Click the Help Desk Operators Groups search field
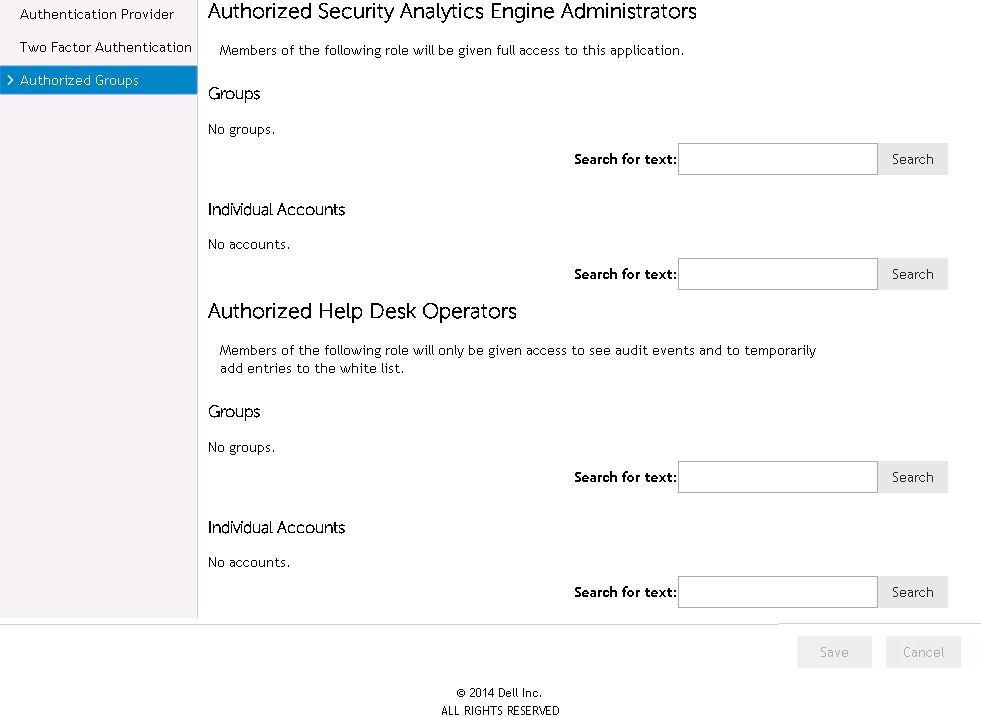981x717 pixels. coord(777,477)
